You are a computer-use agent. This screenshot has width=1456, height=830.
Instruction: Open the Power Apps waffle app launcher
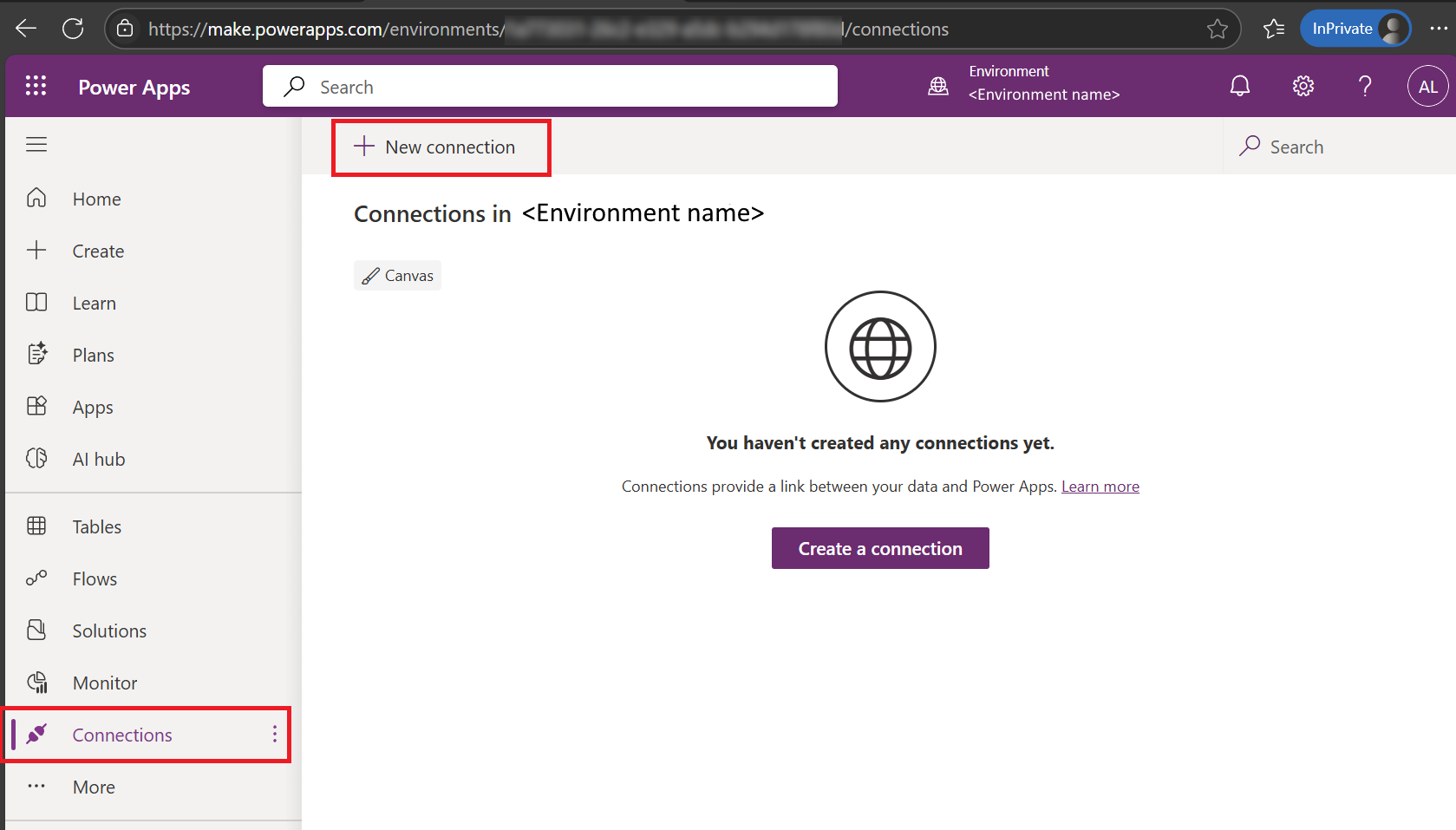36,86
